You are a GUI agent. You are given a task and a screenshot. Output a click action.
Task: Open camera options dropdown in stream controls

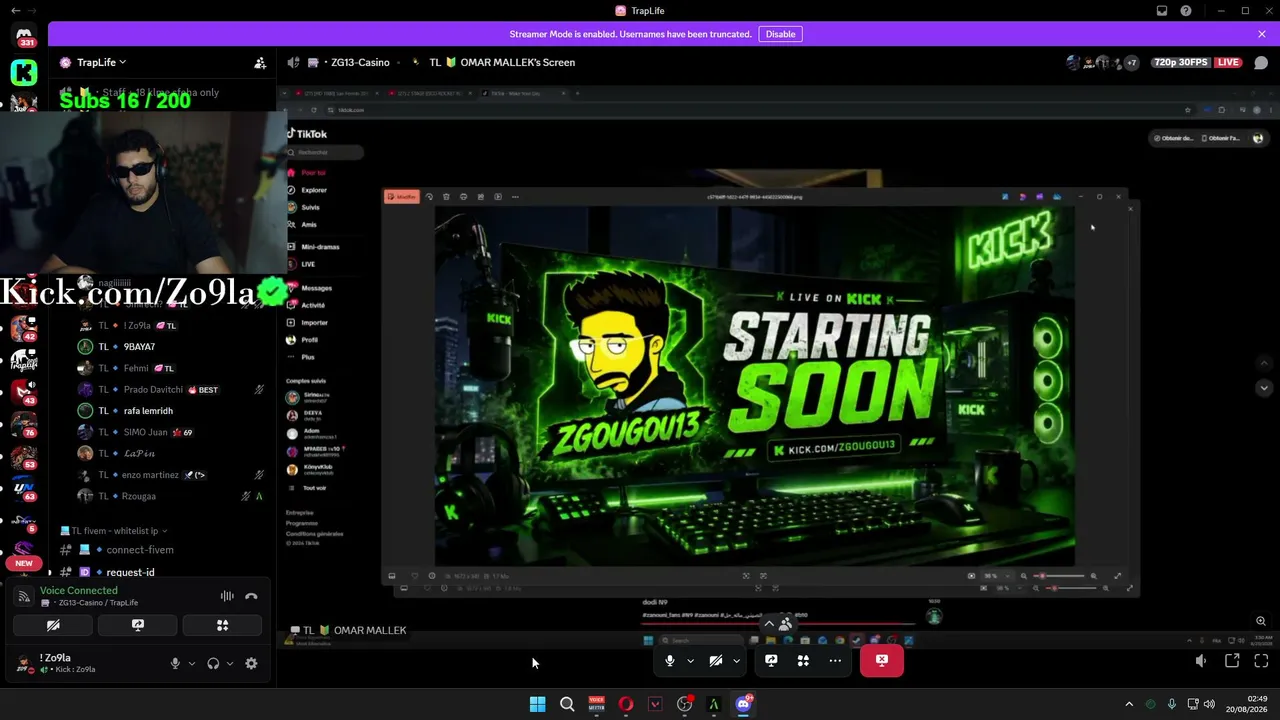pyautogui.click(x=736, y=660)
